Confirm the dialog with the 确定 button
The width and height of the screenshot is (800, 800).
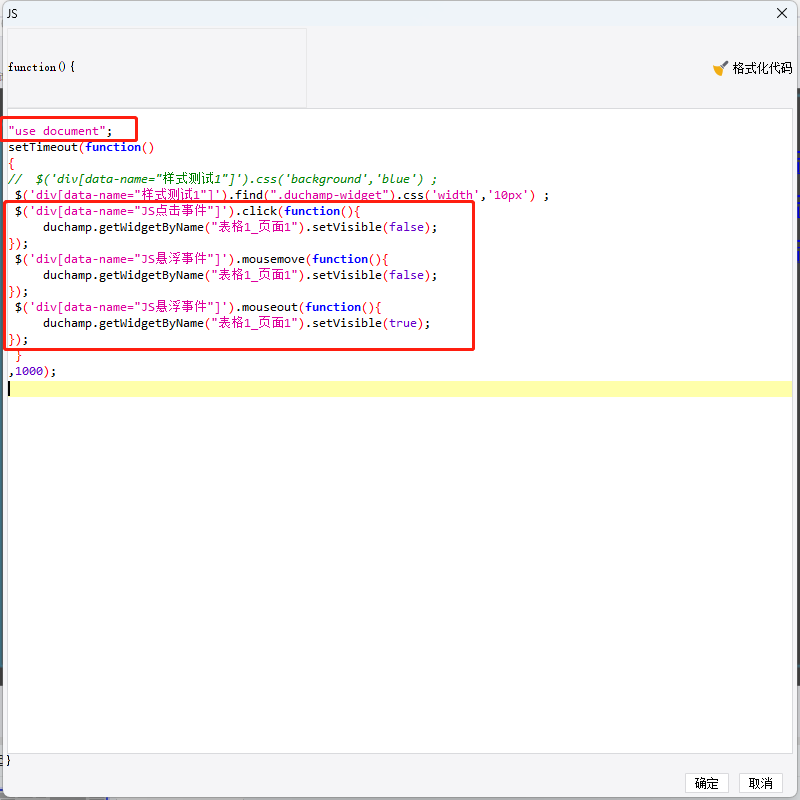706,783
